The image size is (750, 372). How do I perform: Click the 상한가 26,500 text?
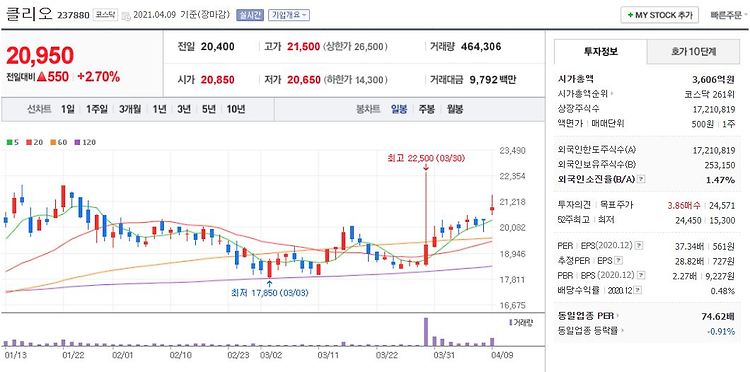click(355, 47)
